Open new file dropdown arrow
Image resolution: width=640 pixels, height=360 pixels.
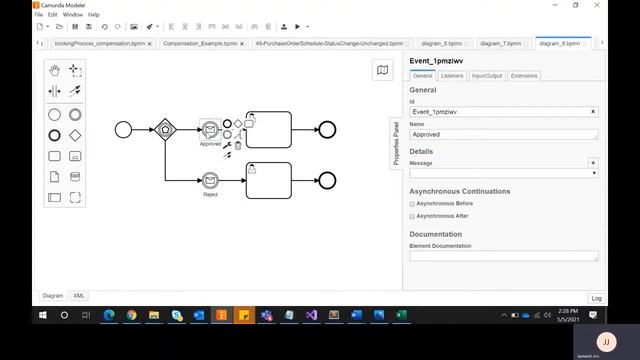[48, 27]
